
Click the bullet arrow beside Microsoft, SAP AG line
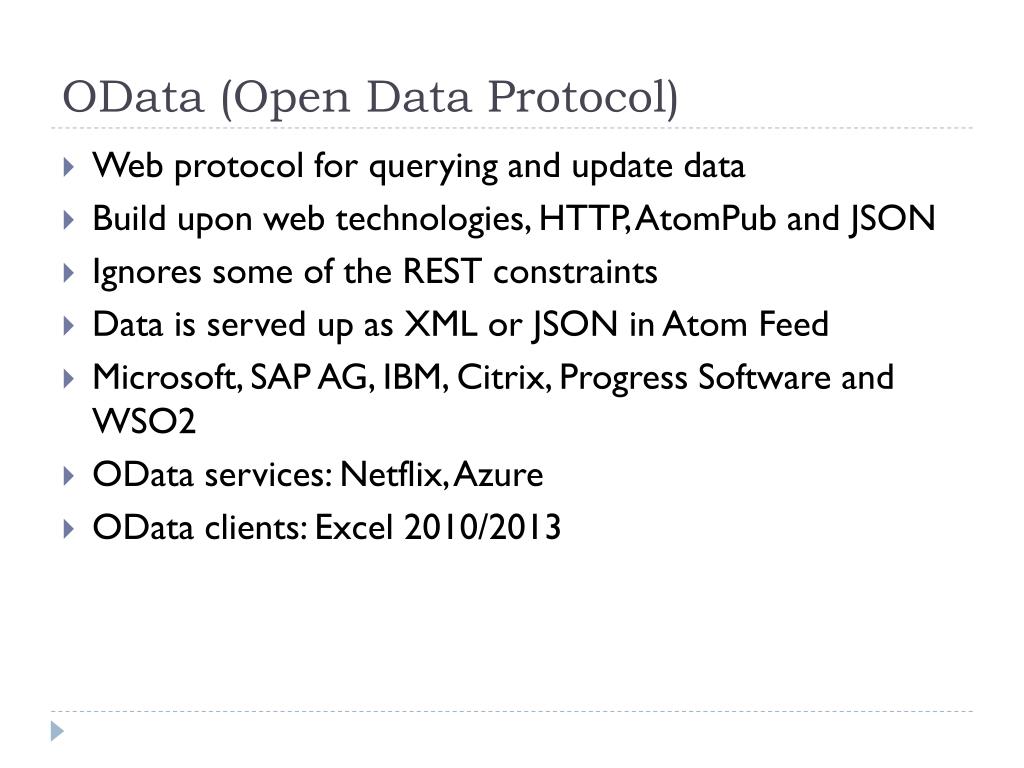pyautogui.click(x=69, y=379)
